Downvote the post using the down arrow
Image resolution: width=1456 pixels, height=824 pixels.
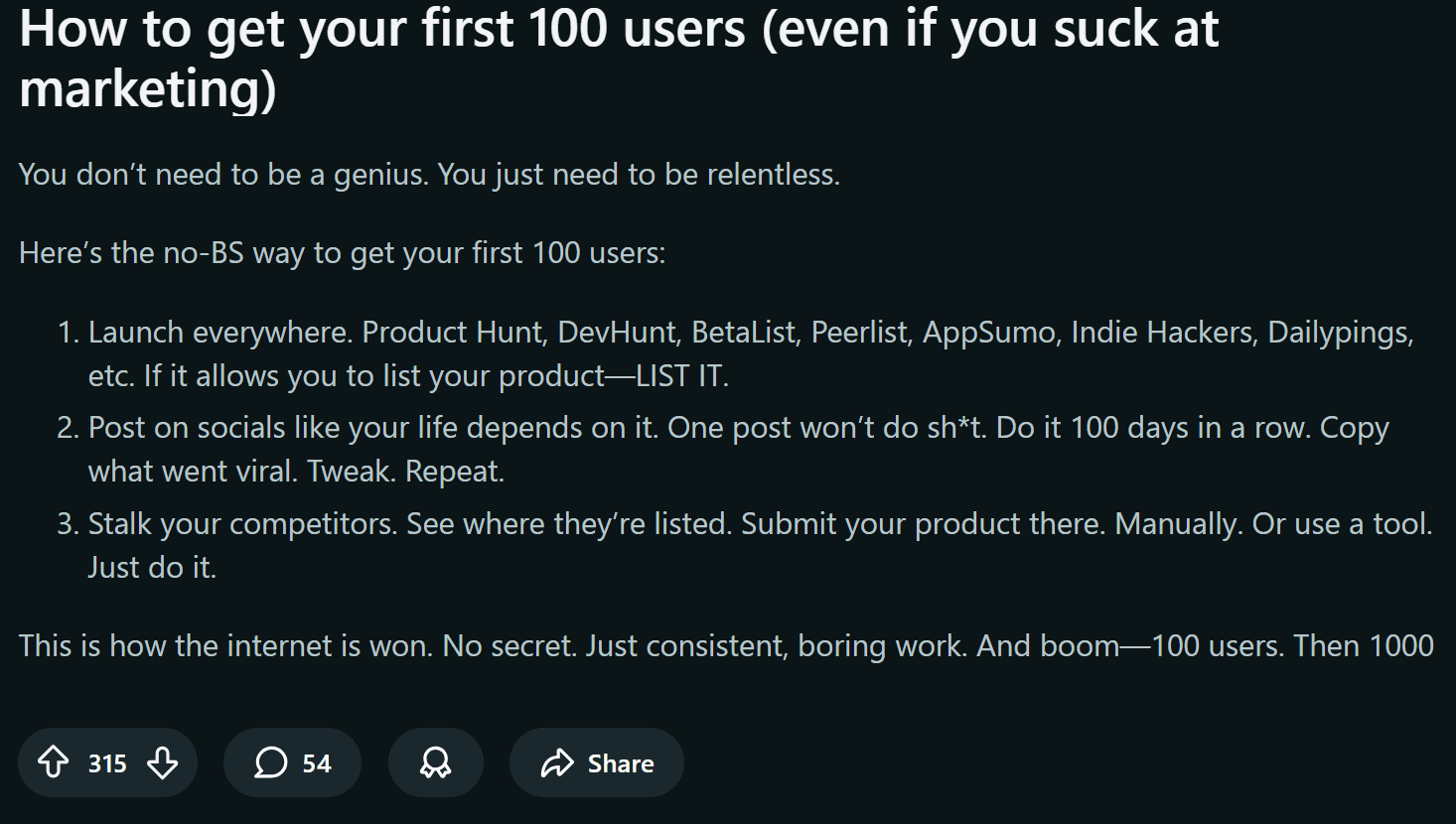[x=162, y=762]
